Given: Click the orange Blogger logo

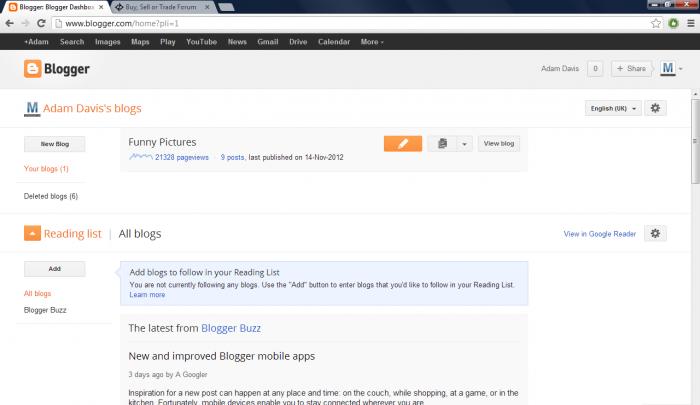Looking at the screenshot, I should pos(56,69).
